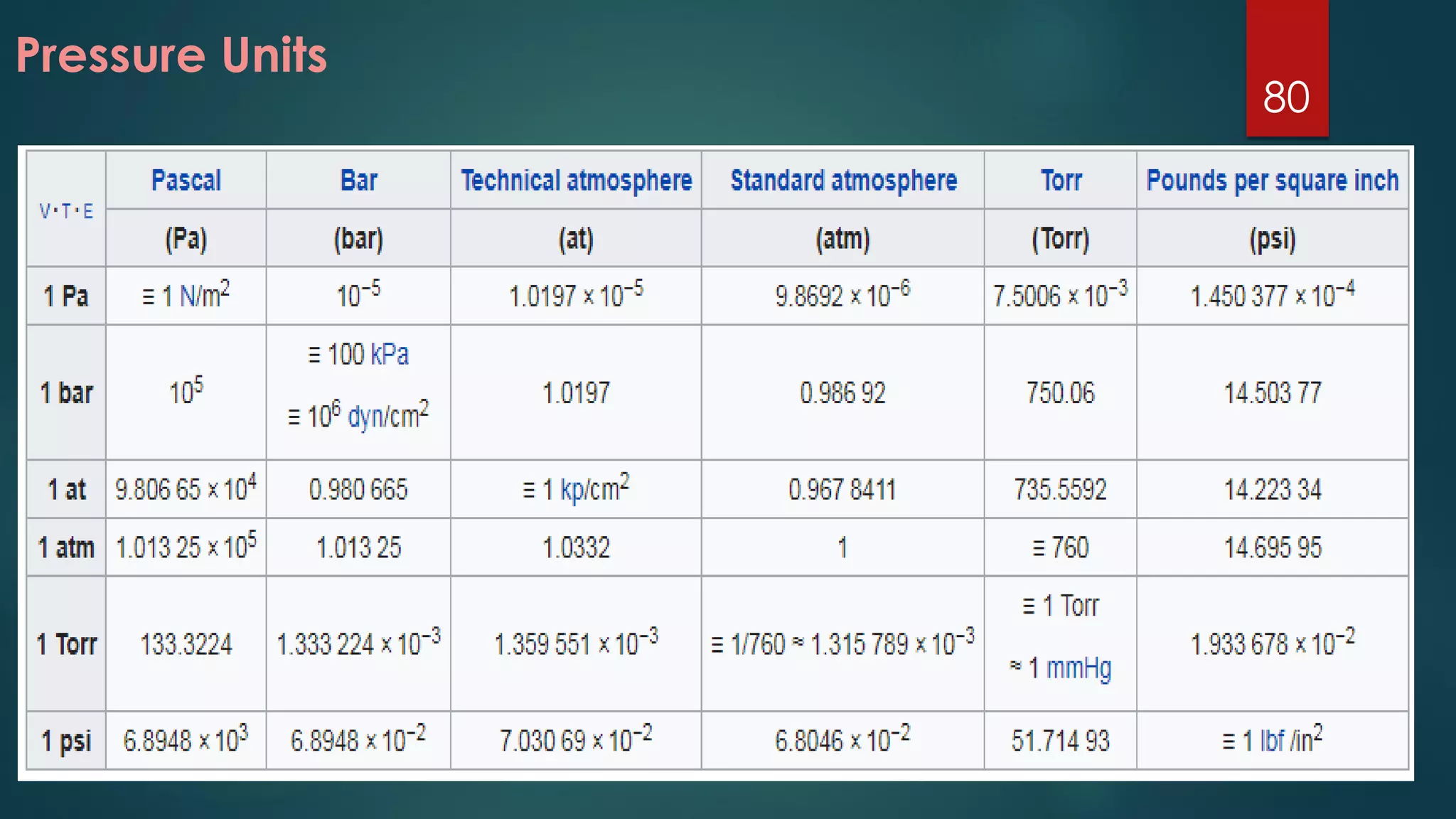
Task: Click the Pressure Units slide title
Action: (171, 55)
